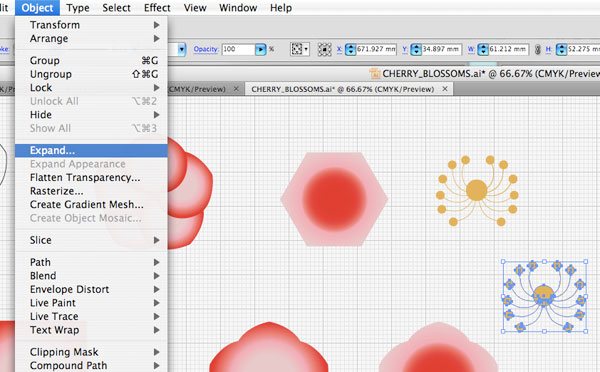This screenshot has width=600, height=372.
Task: Close the Object menu via its title
Action: (x=37, y=8)
